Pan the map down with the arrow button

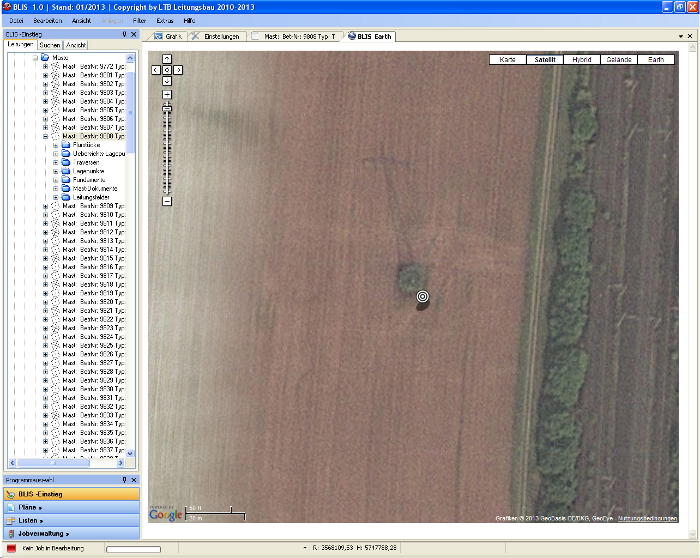(167, 81)
